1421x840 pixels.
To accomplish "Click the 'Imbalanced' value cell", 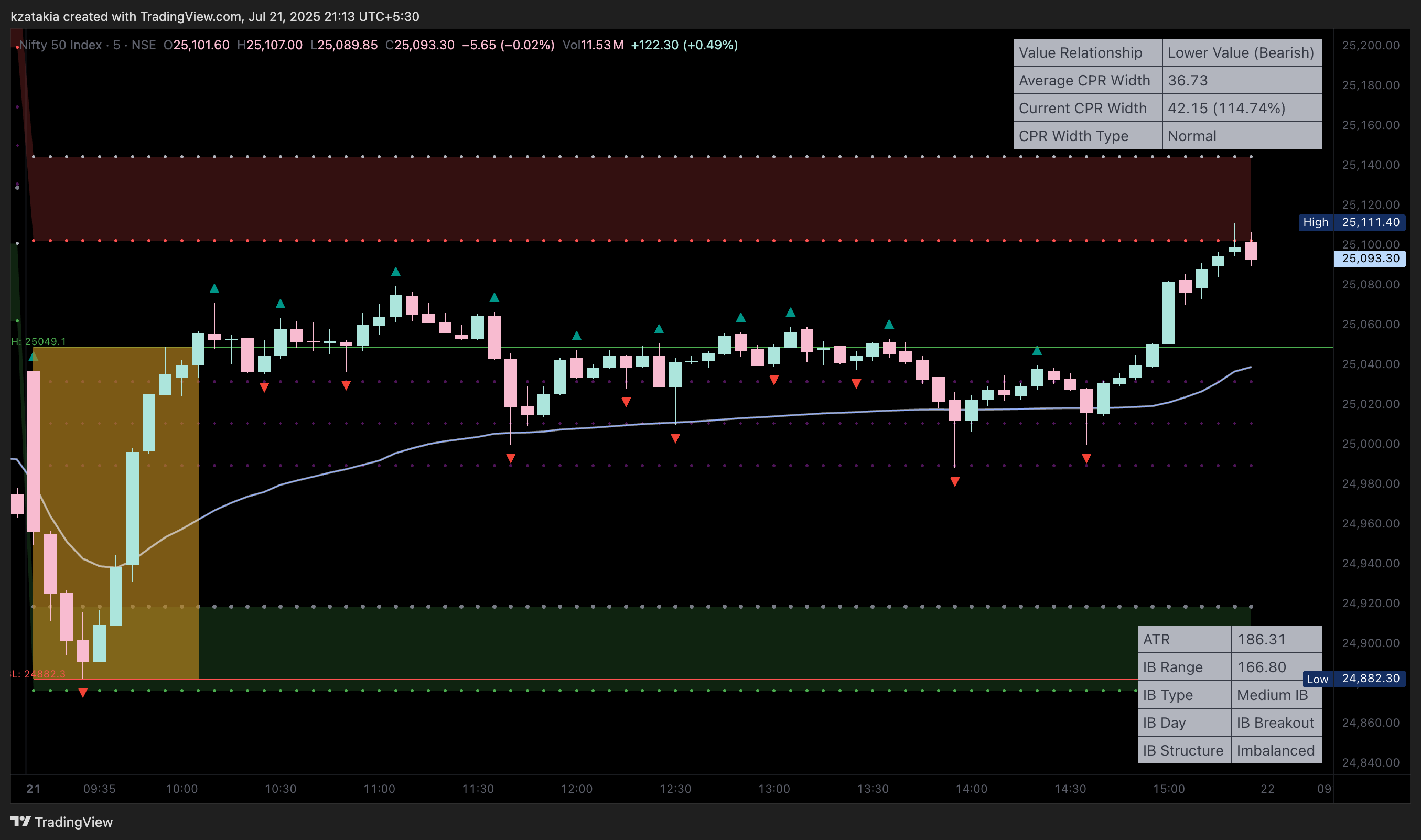I will [1277, 750].
